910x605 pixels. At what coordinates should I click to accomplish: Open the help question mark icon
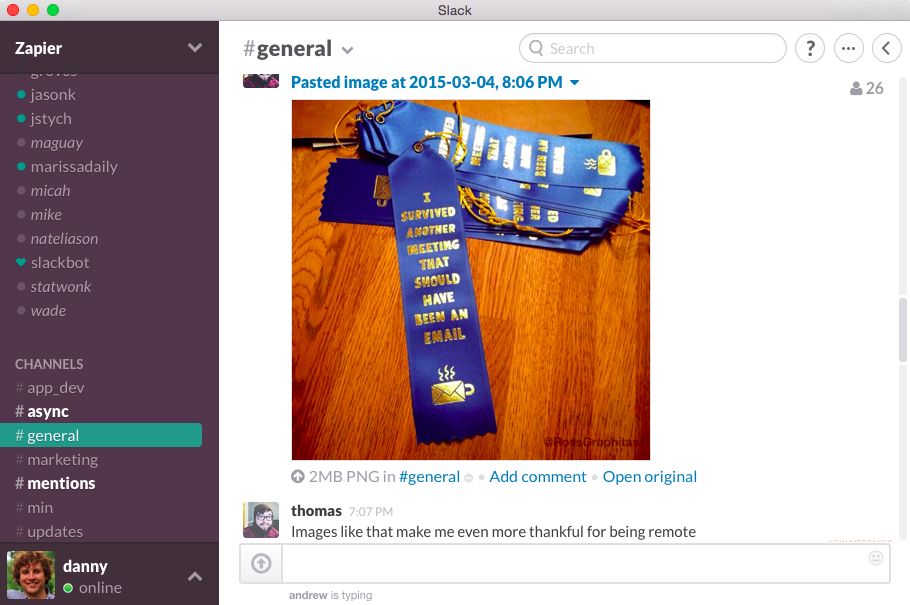[810, 48]
